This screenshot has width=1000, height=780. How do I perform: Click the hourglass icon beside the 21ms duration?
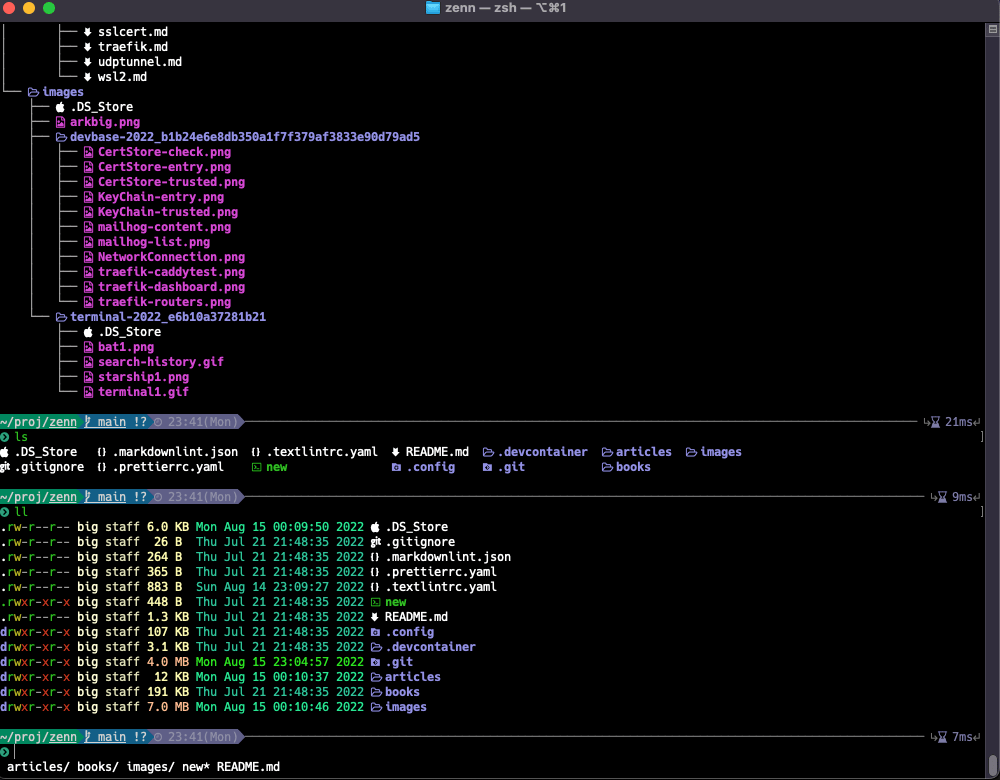click(x=935, y=422)
